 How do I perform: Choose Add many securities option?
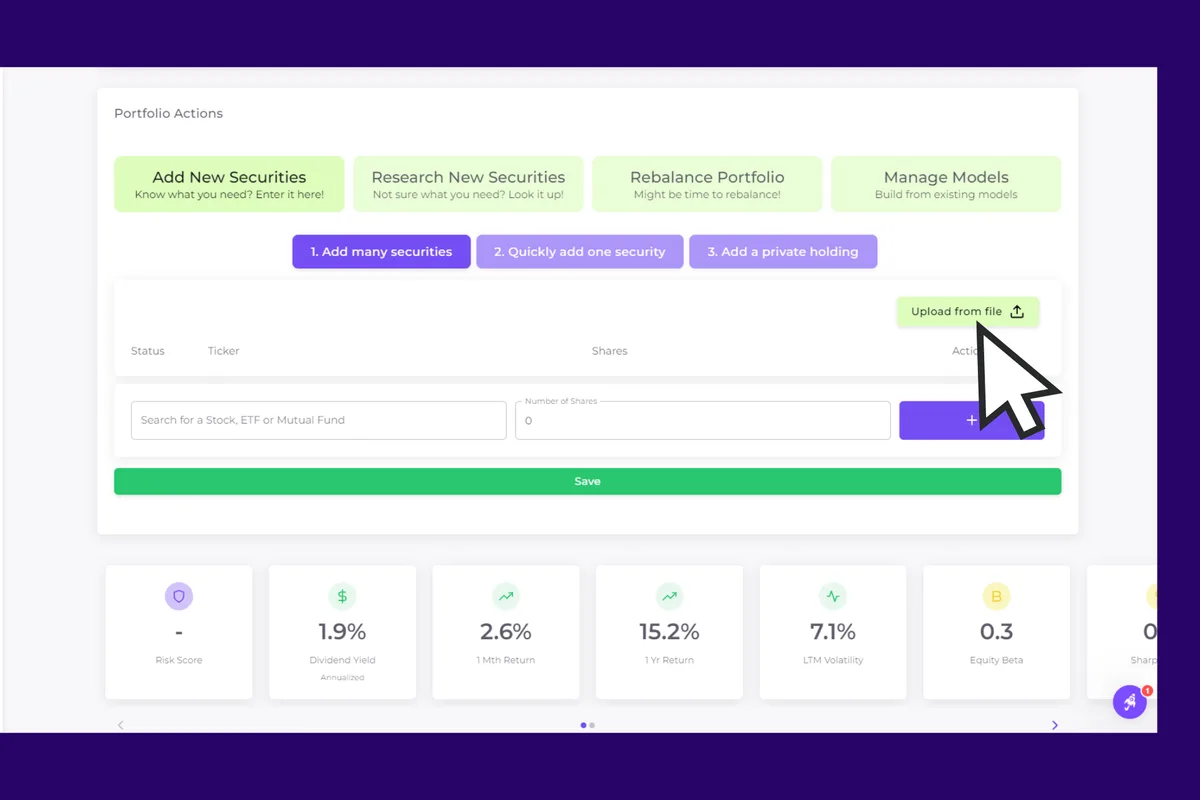(x=381, y=252)
